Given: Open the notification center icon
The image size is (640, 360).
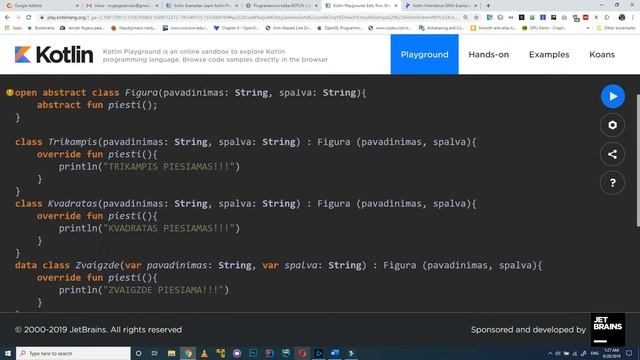Looking at the screenshot, I should 629,353.
